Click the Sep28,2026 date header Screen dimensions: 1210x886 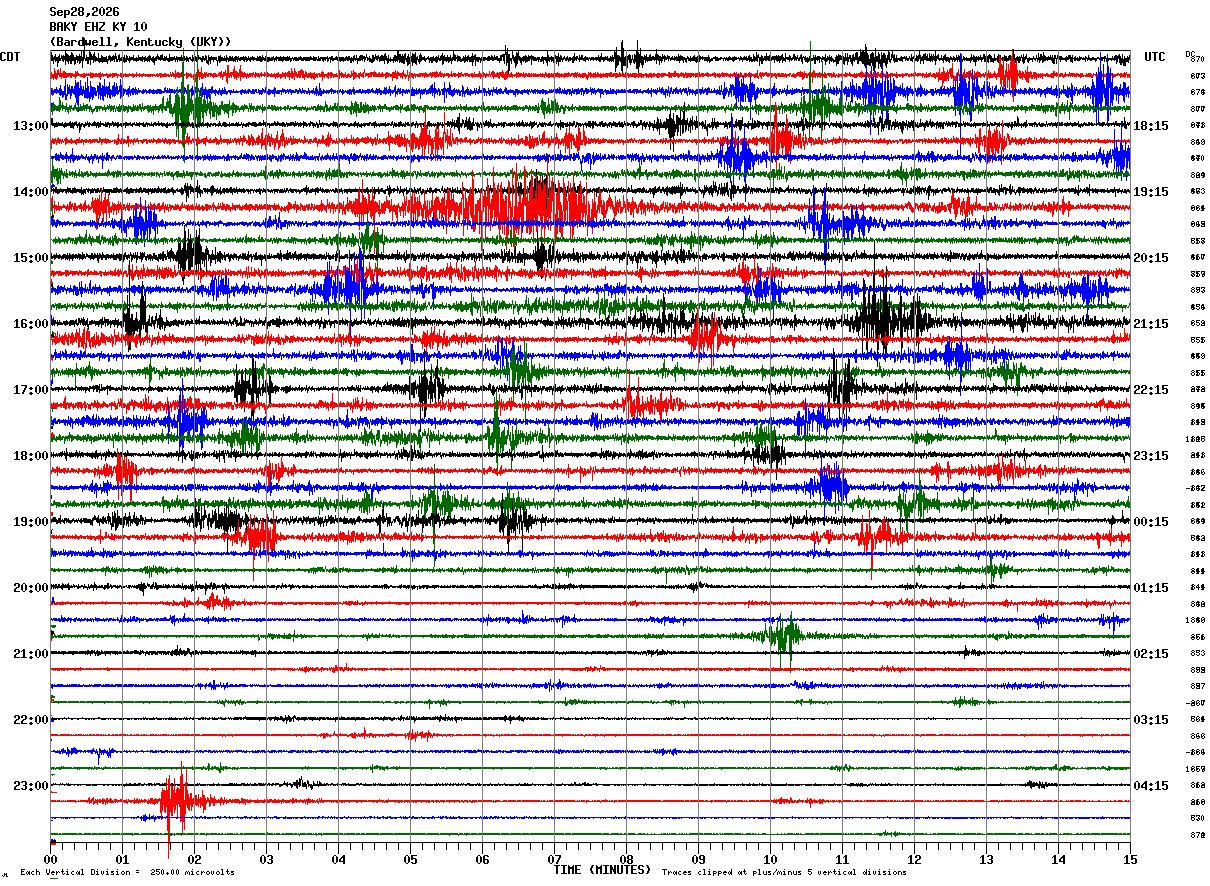pos(84,12)
